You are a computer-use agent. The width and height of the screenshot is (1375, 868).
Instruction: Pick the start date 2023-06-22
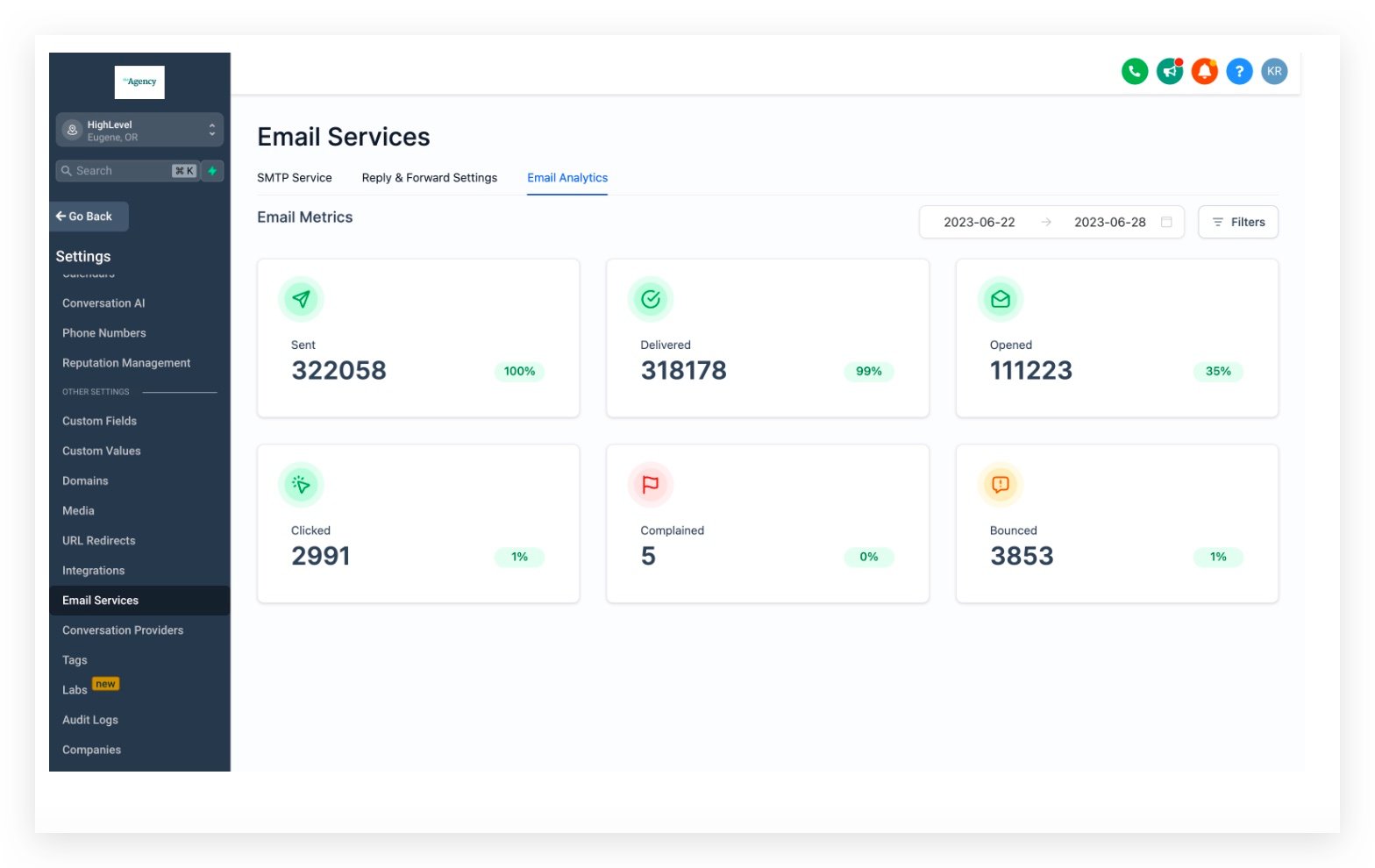click(x=979, y=222)
